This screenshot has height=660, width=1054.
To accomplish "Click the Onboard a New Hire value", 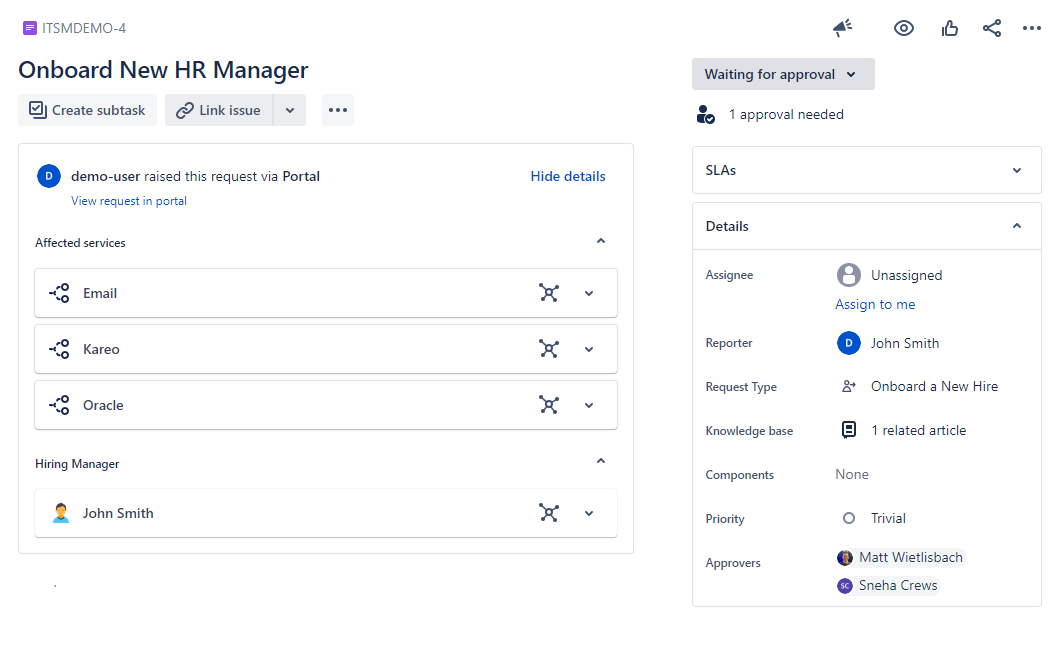I will coord(934,386).
